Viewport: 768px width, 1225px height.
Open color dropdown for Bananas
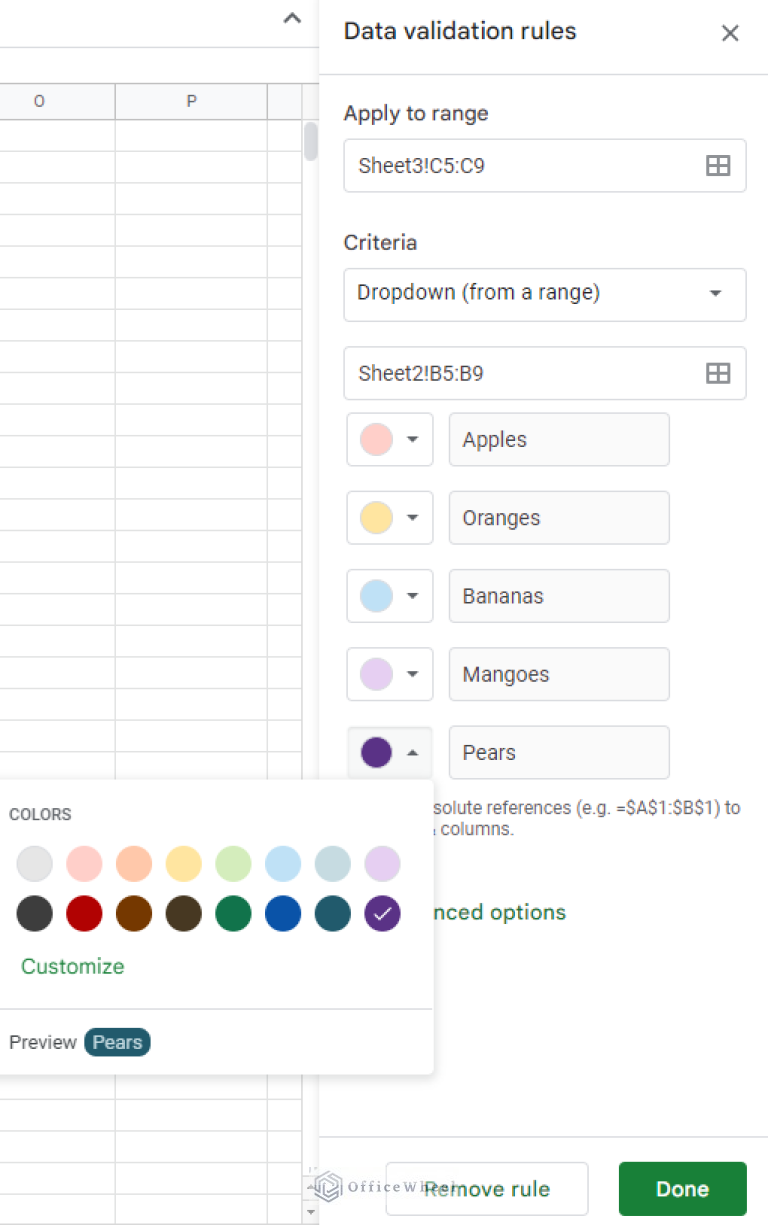click(390, 596)
